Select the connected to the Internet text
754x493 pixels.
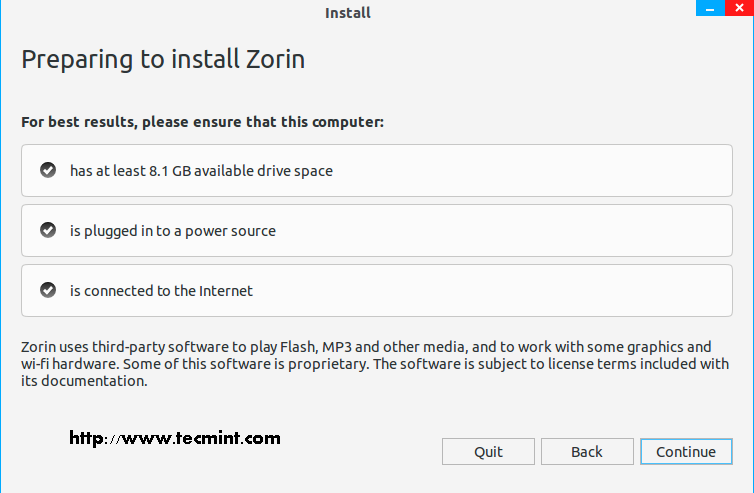(161, 291)
